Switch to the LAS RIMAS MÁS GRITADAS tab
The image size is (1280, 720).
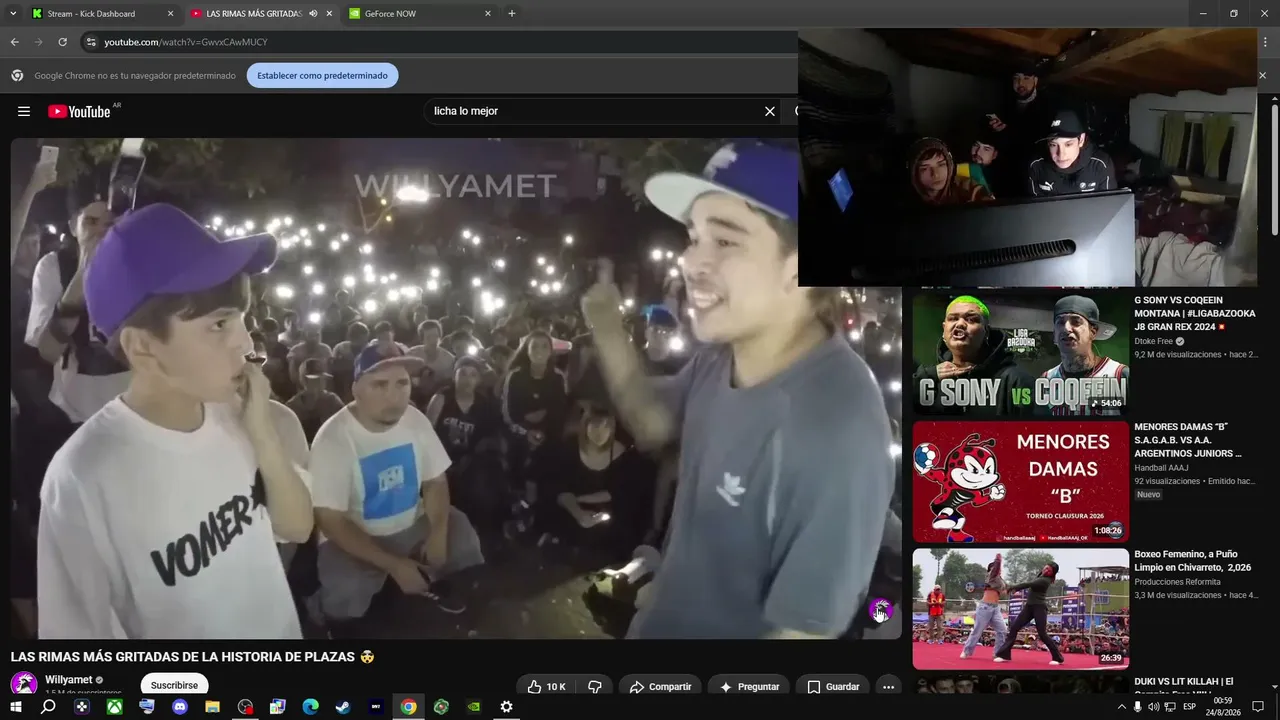tap(261, 14)
